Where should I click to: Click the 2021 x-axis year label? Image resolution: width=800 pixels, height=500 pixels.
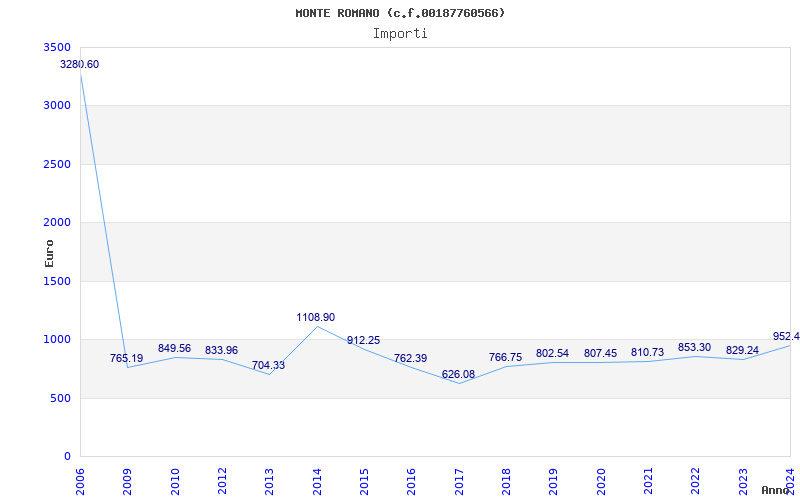point(648,482)
